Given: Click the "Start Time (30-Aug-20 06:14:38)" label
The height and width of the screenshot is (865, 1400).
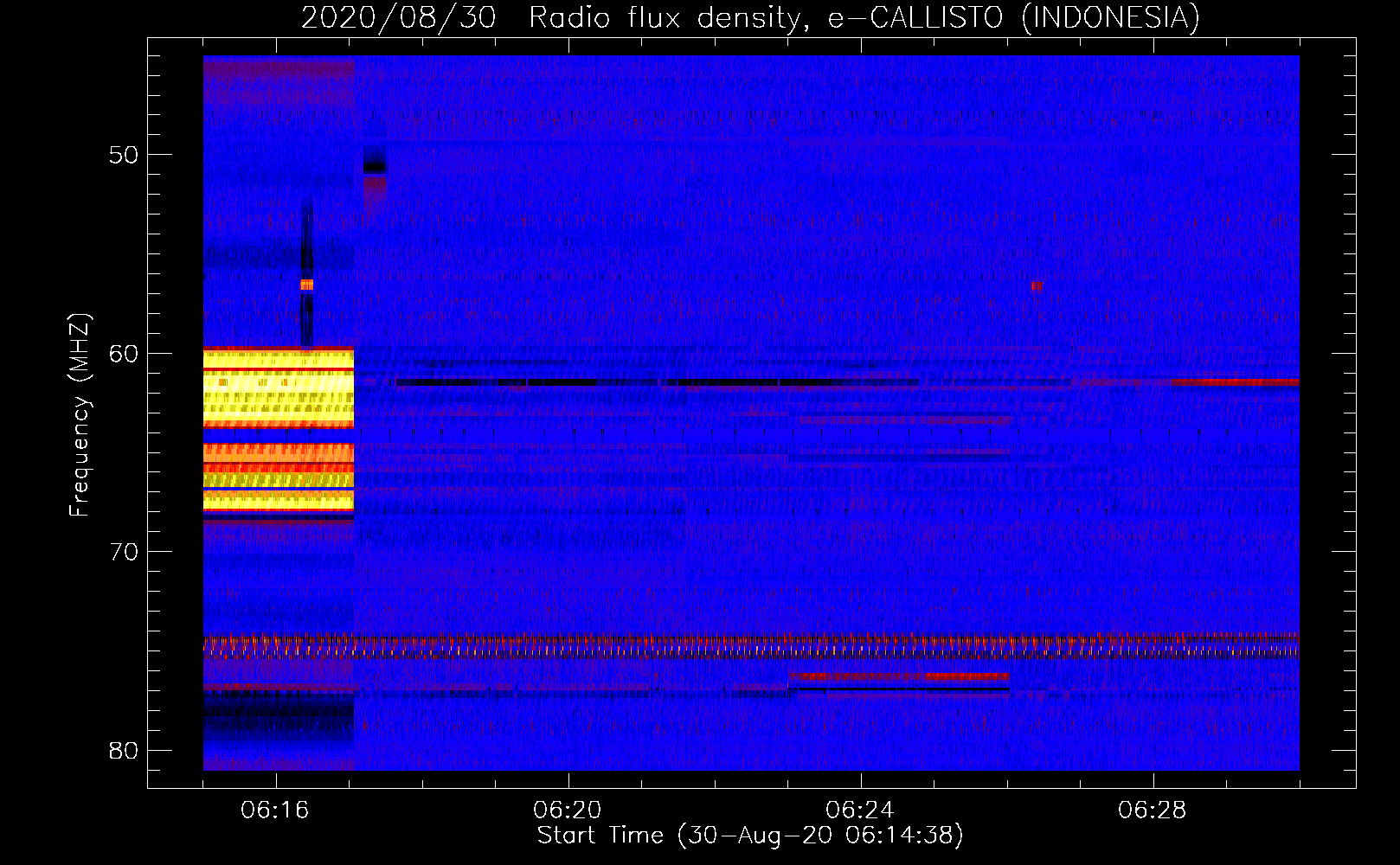Looking at the screenshot, I should [750, 836].
